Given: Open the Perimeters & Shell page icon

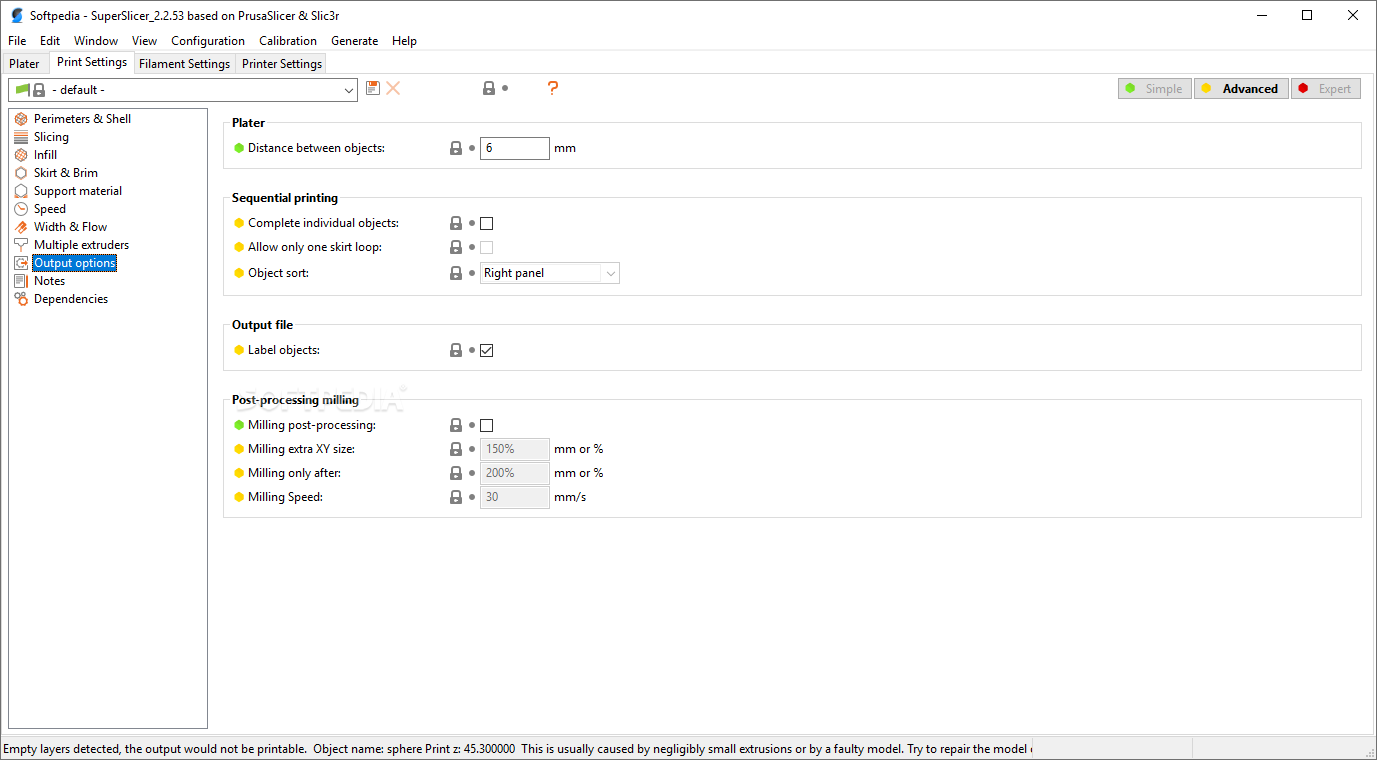Looking at the screenshot, I should pyautogui.click(x=21, y=119).
